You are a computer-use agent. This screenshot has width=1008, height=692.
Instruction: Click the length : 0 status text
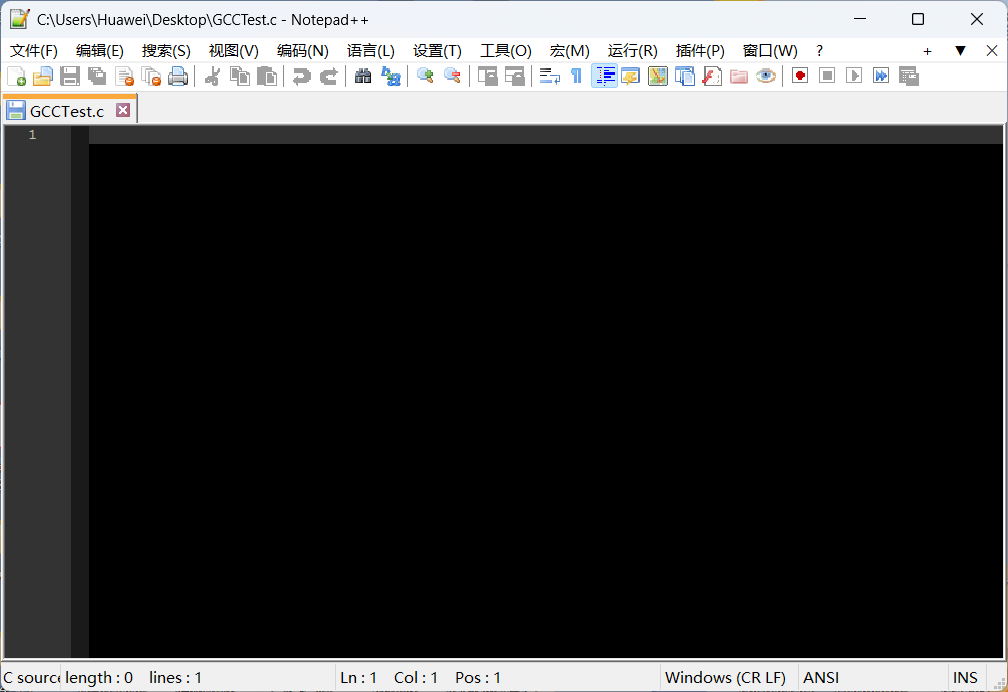[99, 678]
